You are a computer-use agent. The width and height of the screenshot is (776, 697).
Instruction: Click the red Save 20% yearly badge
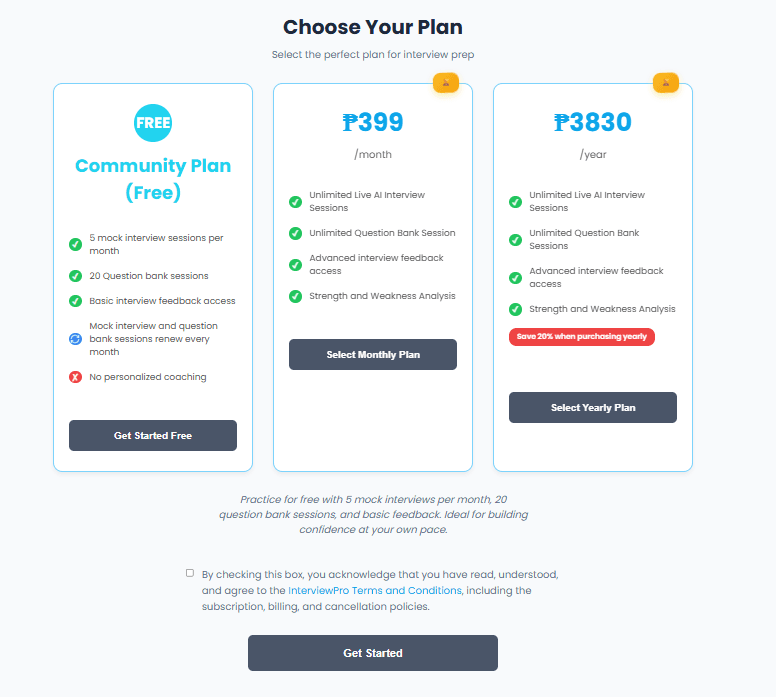click(581, 337)
